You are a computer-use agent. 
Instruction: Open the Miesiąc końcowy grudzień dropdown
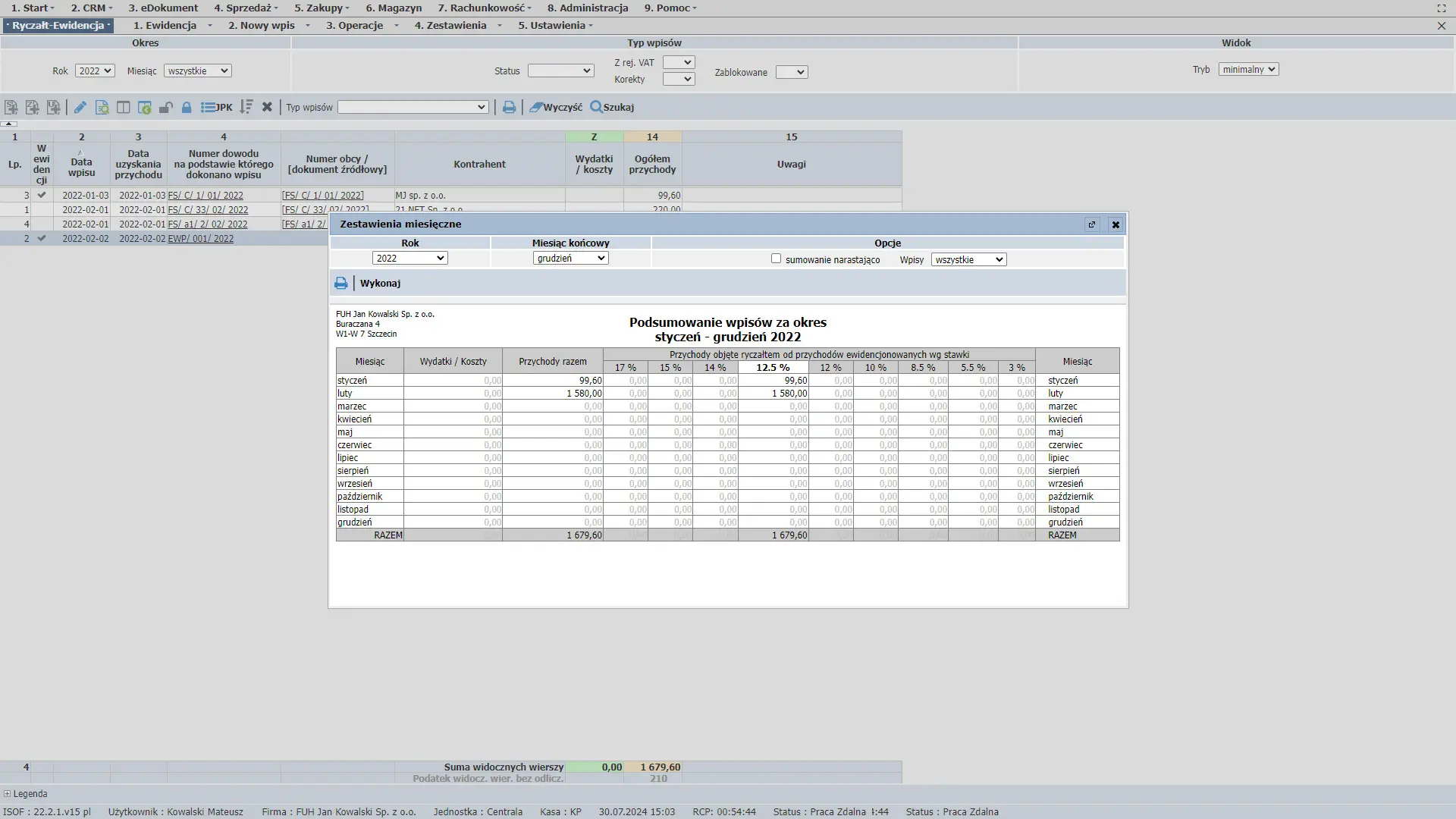point(570,259)
